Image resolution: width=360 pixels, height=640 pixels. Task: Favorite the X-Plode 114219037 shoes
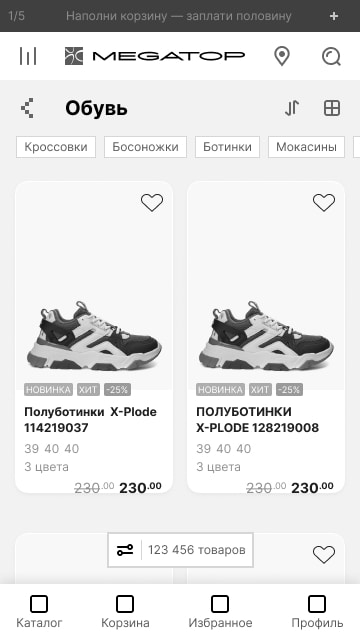click(152, 202)
